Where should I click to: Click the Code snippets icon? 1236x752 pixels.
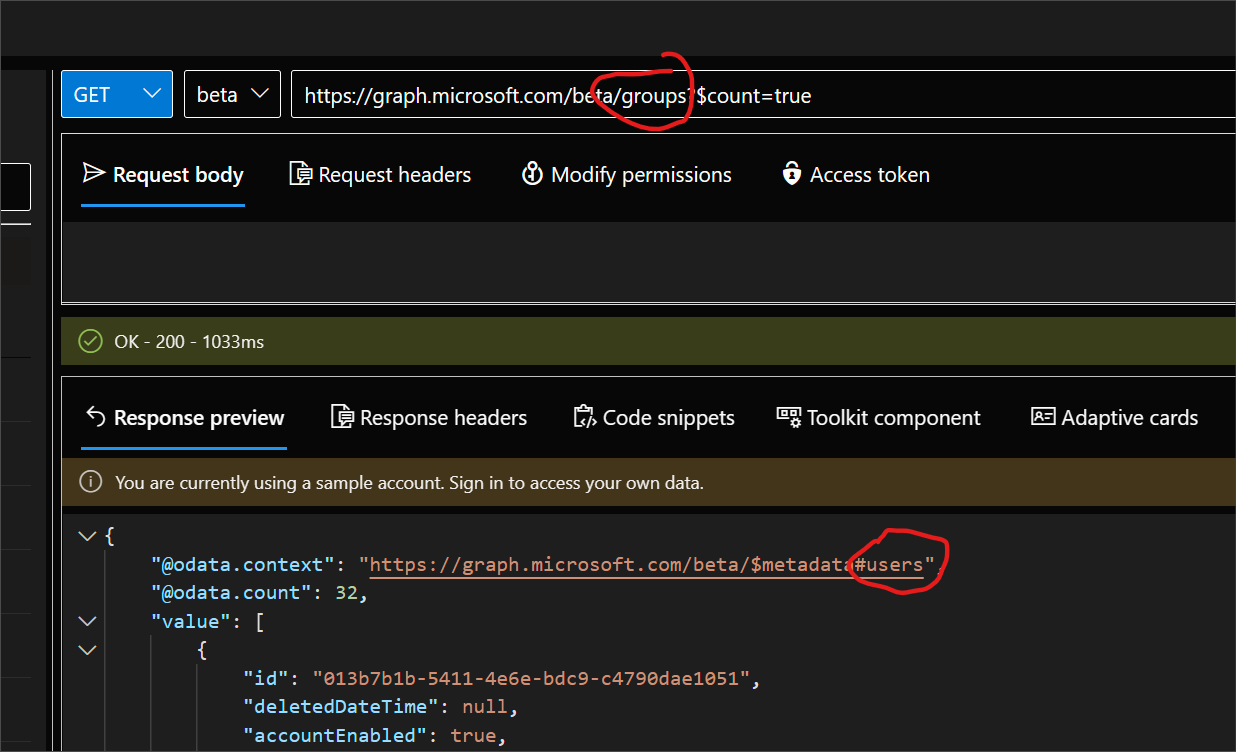(x=584, y=417)
